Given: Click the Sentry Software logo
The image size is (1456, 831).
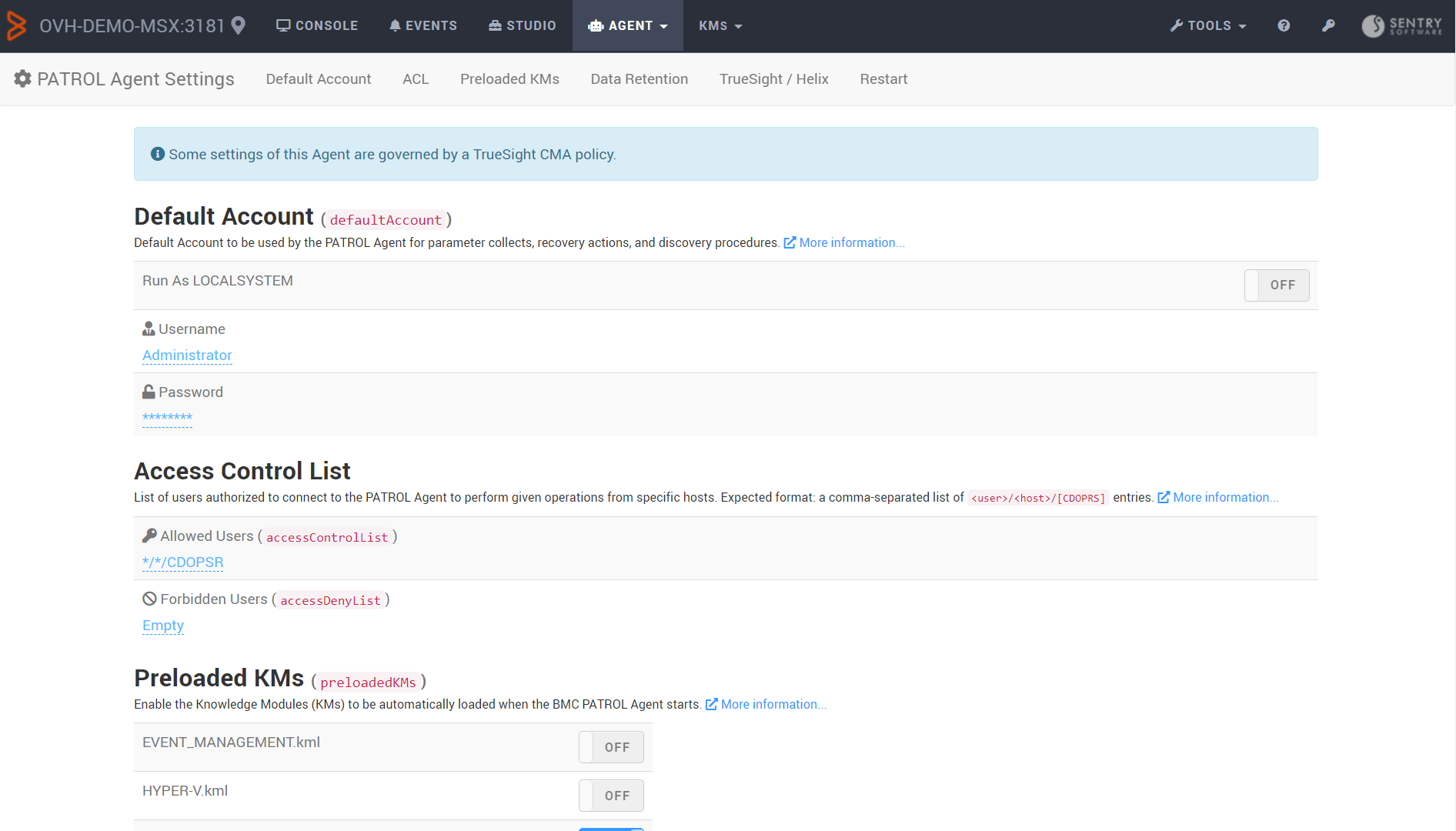Looking at the screenshot, I should point(1401,25).
